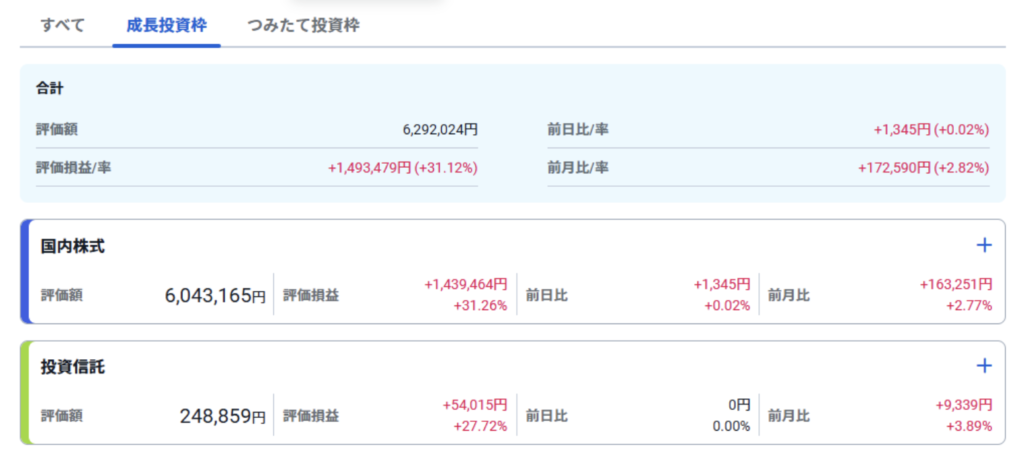This screenshot has width=1024, height=461.
Task: Click 国内株式 前月比 +163,251円
Action: [x=956, y=285]
